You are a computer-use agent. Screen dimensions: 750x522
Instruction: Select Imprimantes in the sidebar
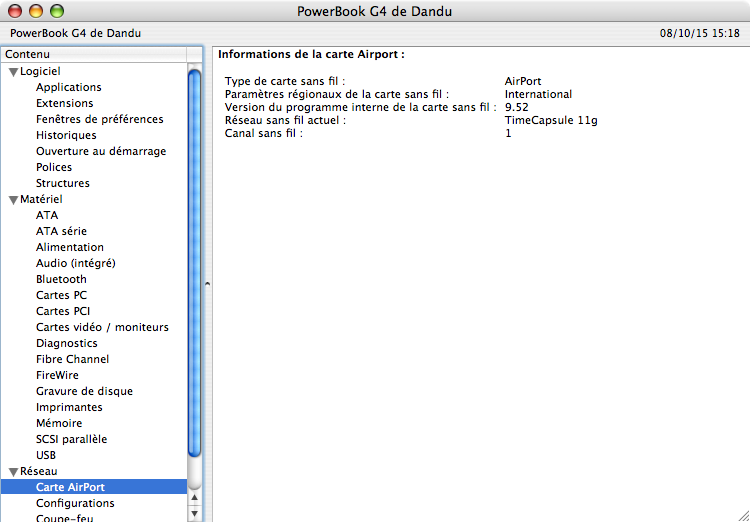(x=69, y=407)
